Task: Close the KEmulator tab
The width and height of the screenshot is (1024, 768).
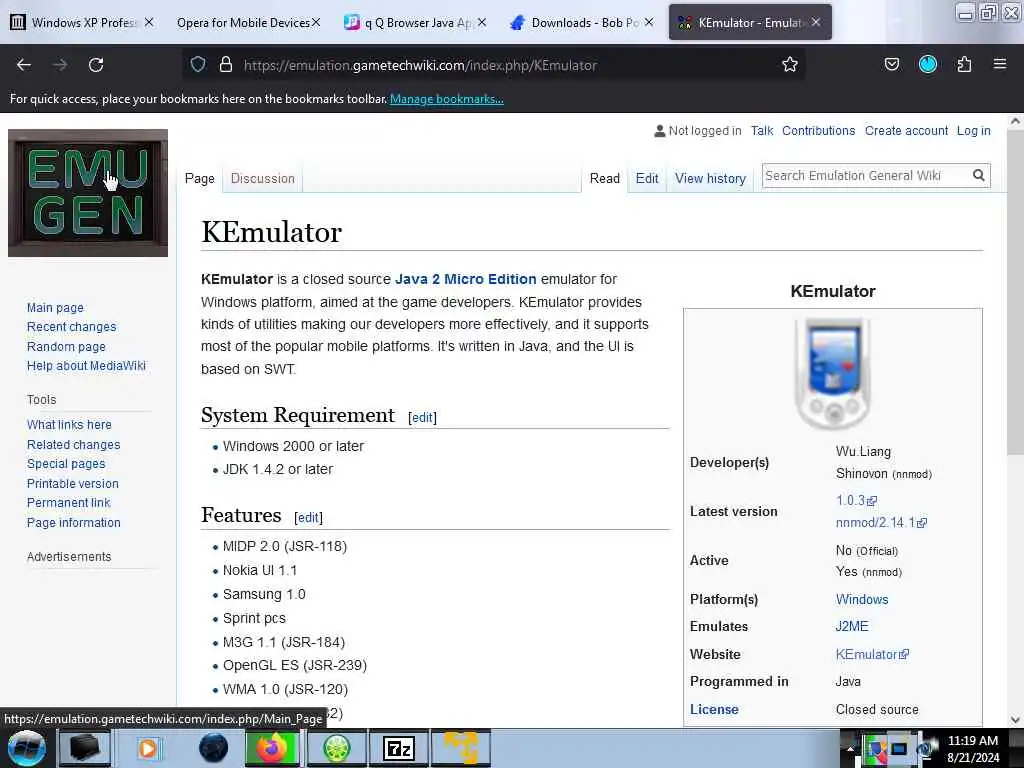Action: [x=816, y=22]
